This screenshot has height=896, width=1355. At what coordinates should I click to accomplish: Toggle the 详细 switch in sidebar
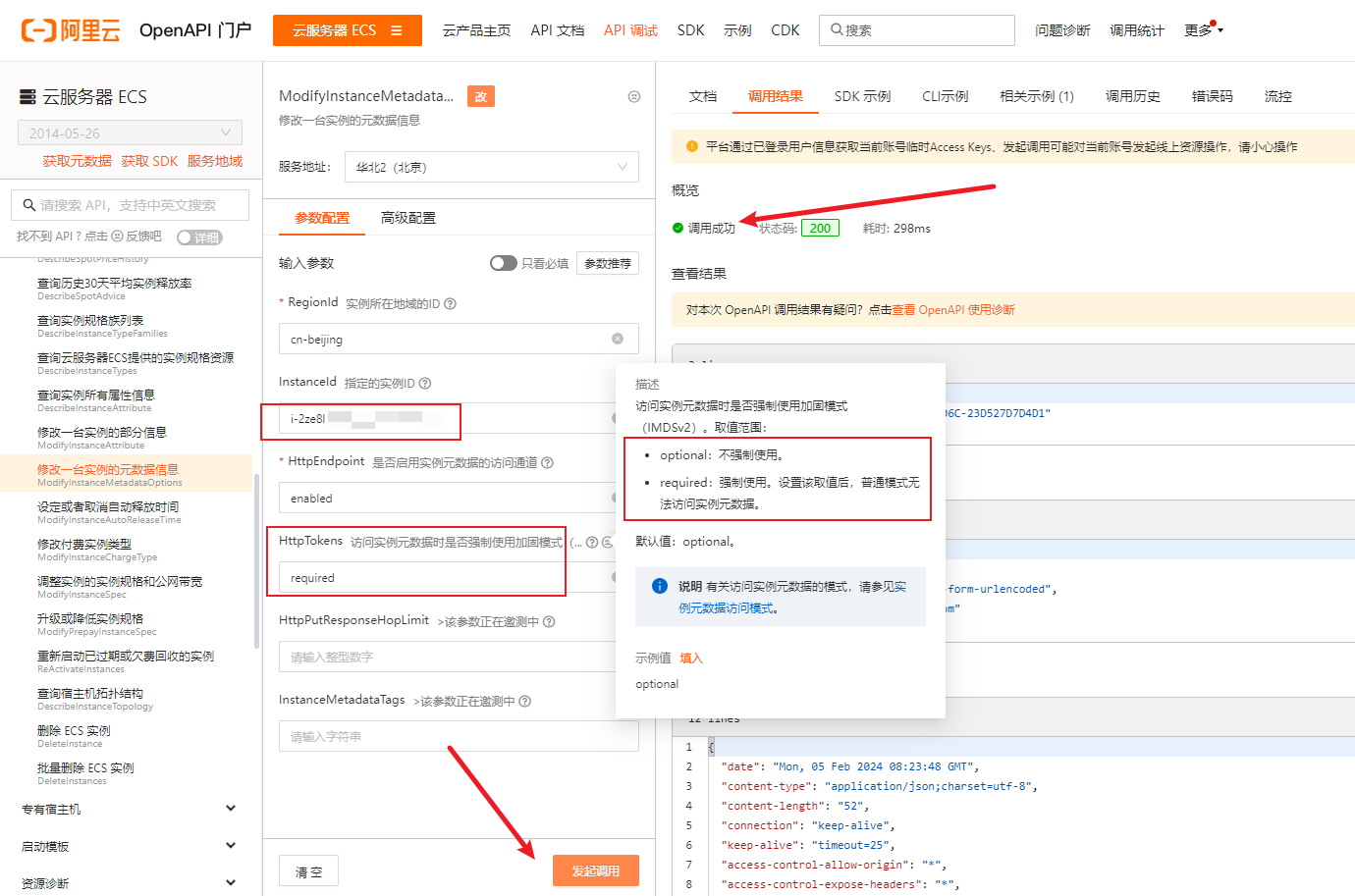pyautogui.click(x=199, y=237)
